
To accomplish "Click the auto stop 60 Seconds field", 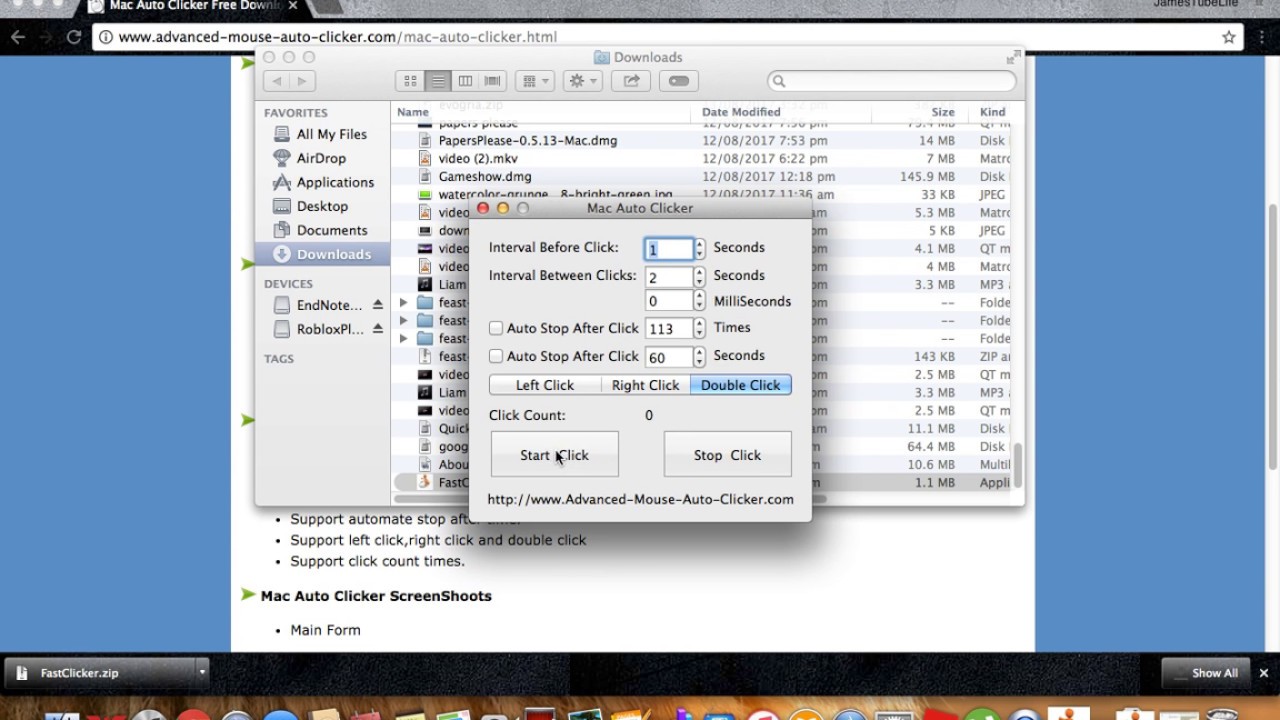I will 669,356.
